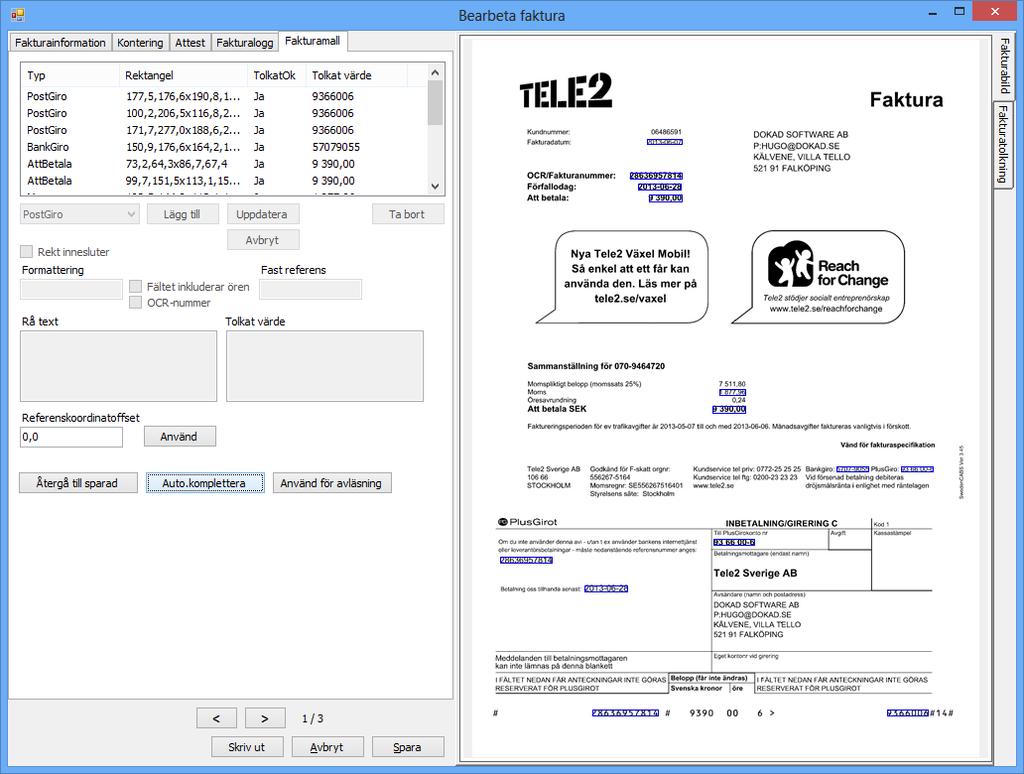Screen dimensions: 1024x774
Task: Click the PlusGirot logo on payment slip
Action: 528,522
